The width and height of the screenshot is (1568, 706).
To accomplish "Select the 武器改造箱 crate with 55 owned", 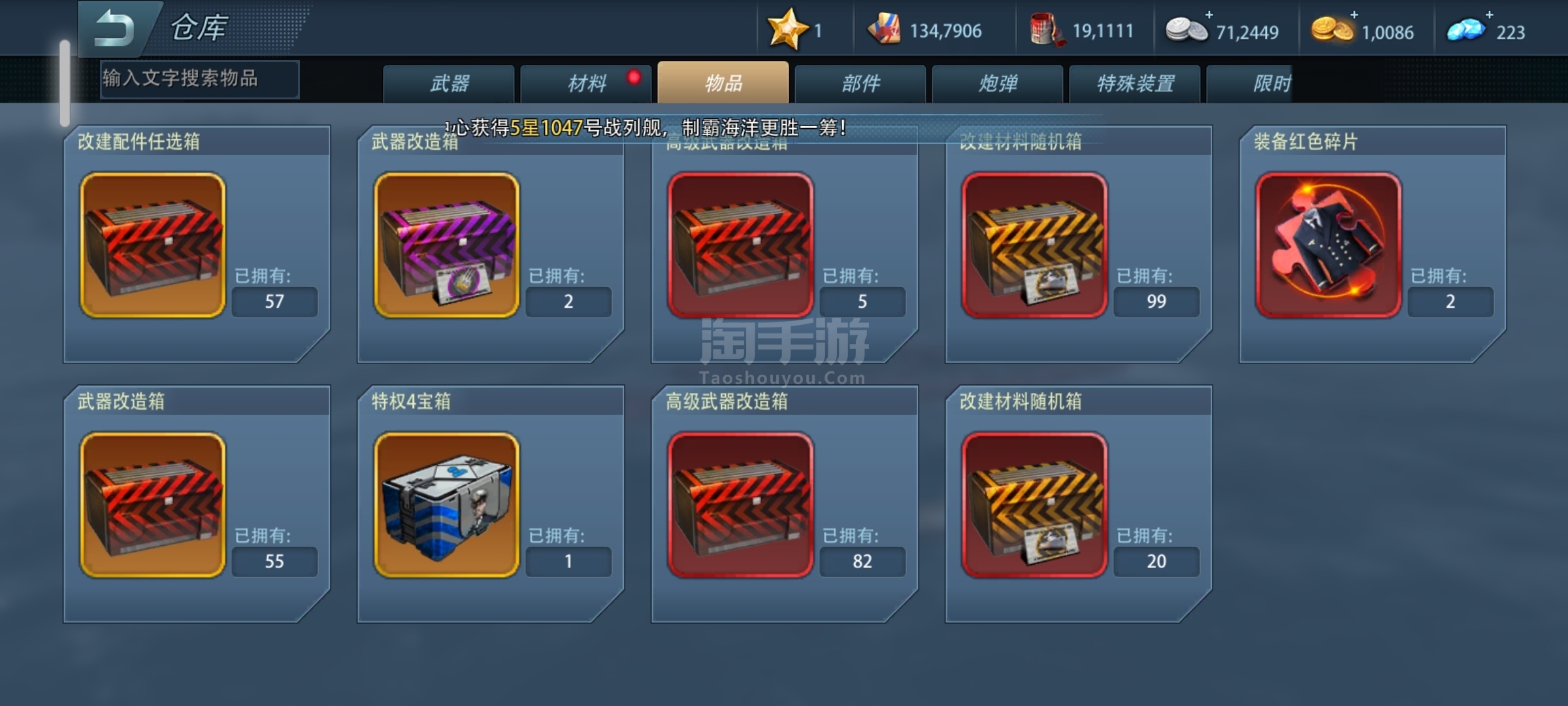I will coord(152,505).
